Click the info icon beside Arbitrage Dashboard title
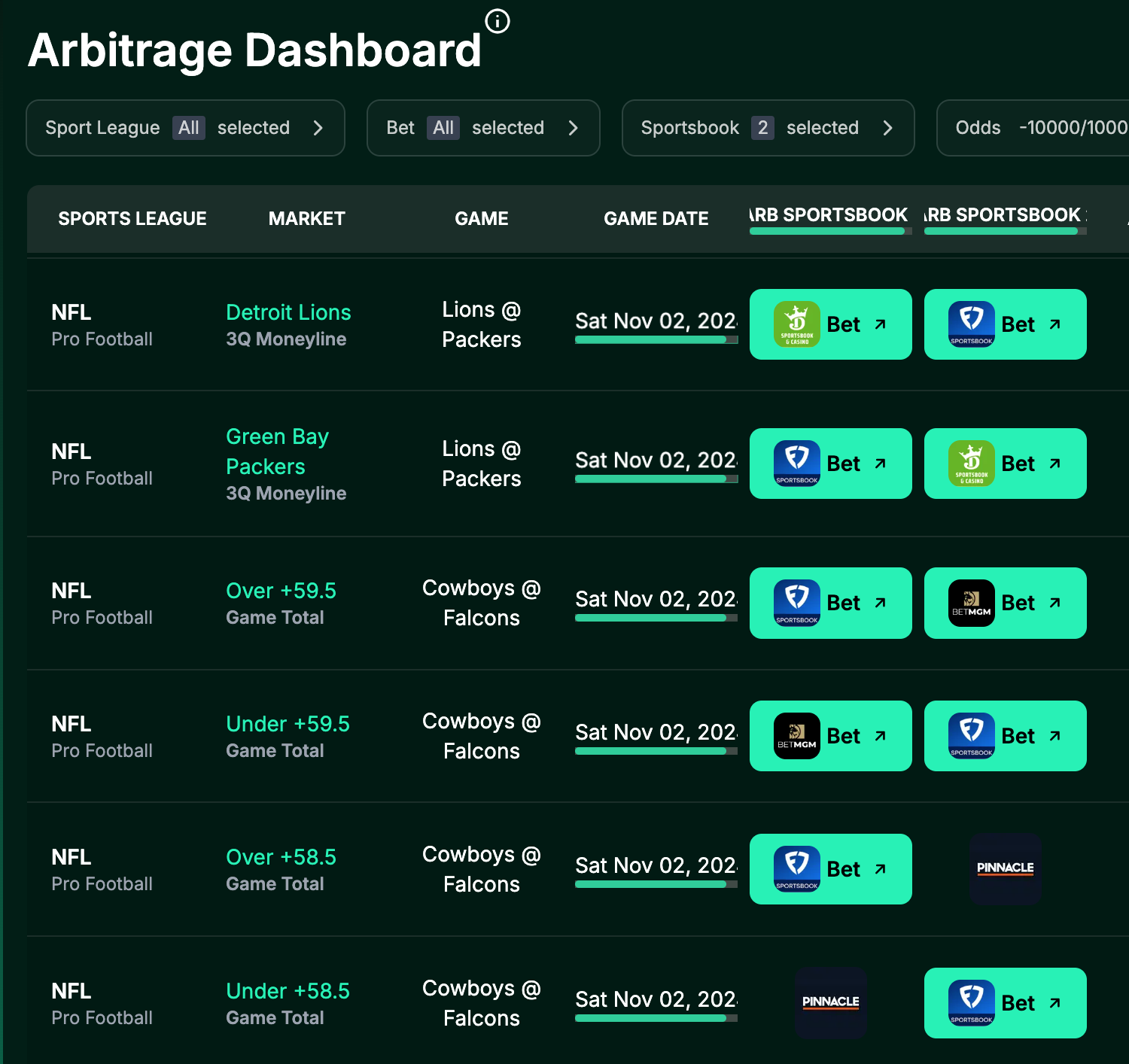The image size is (1129, 1064). coord(497,21)
